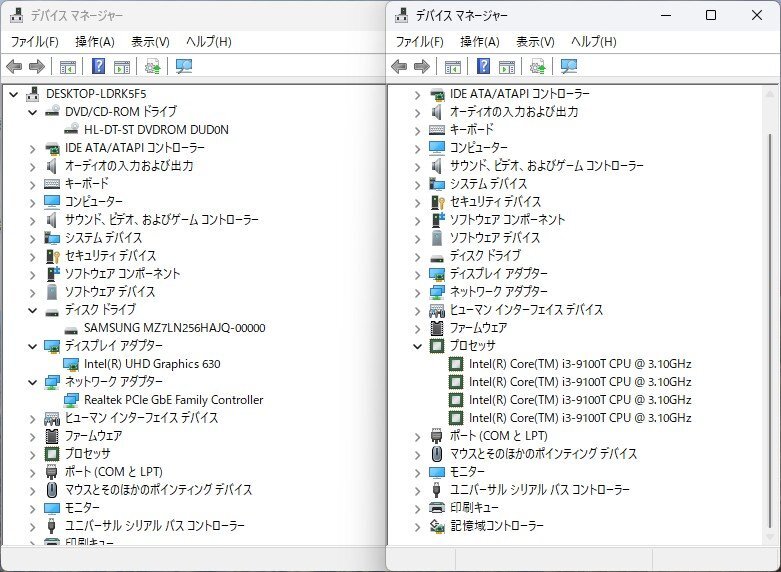This screenshot has height=572, width=781.
Task: Click Back arrow in right window toolbar
Action: tap(399, 66)
